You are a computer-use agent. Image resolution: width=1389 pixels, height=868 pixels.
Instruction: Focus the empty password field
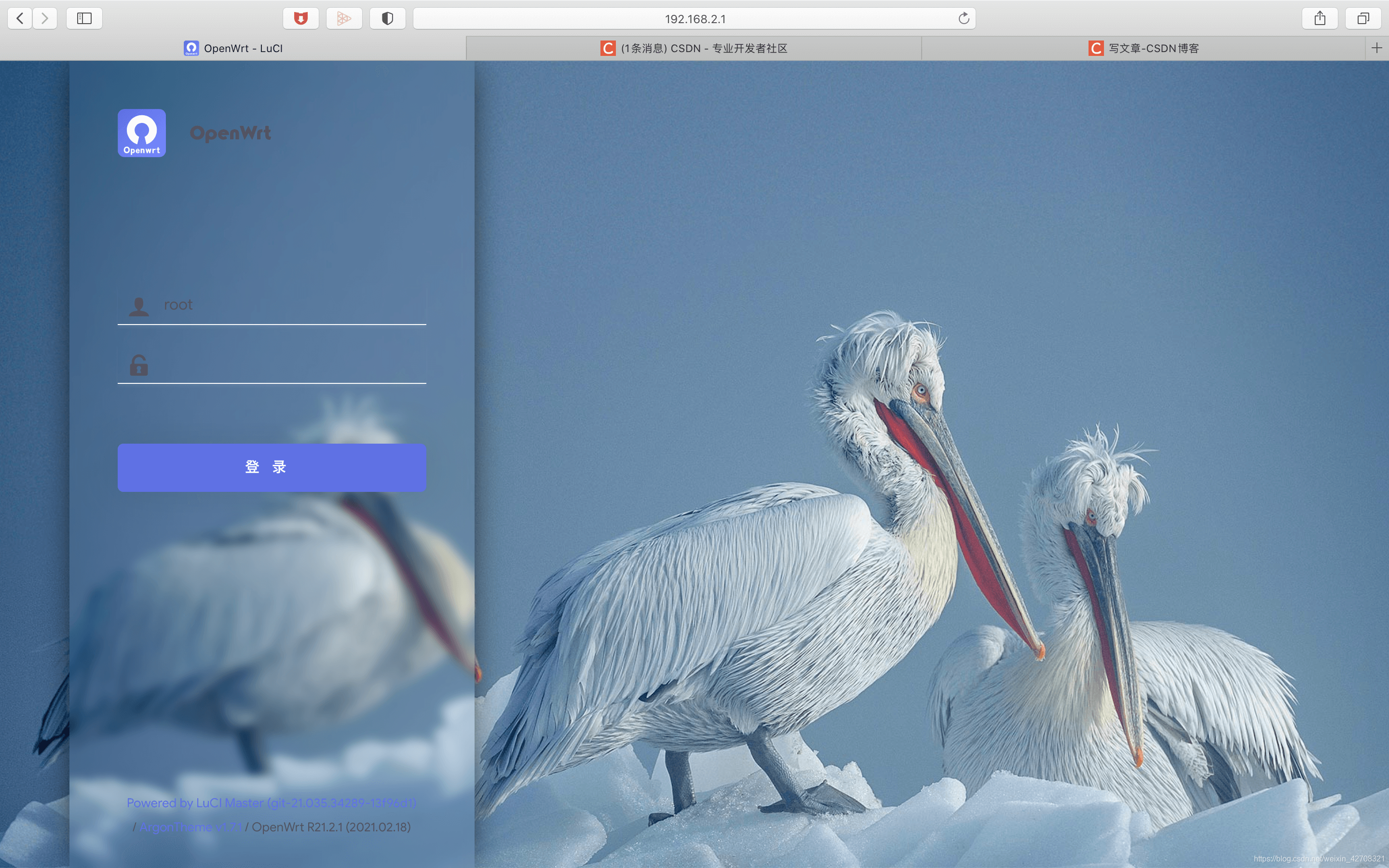272,365
